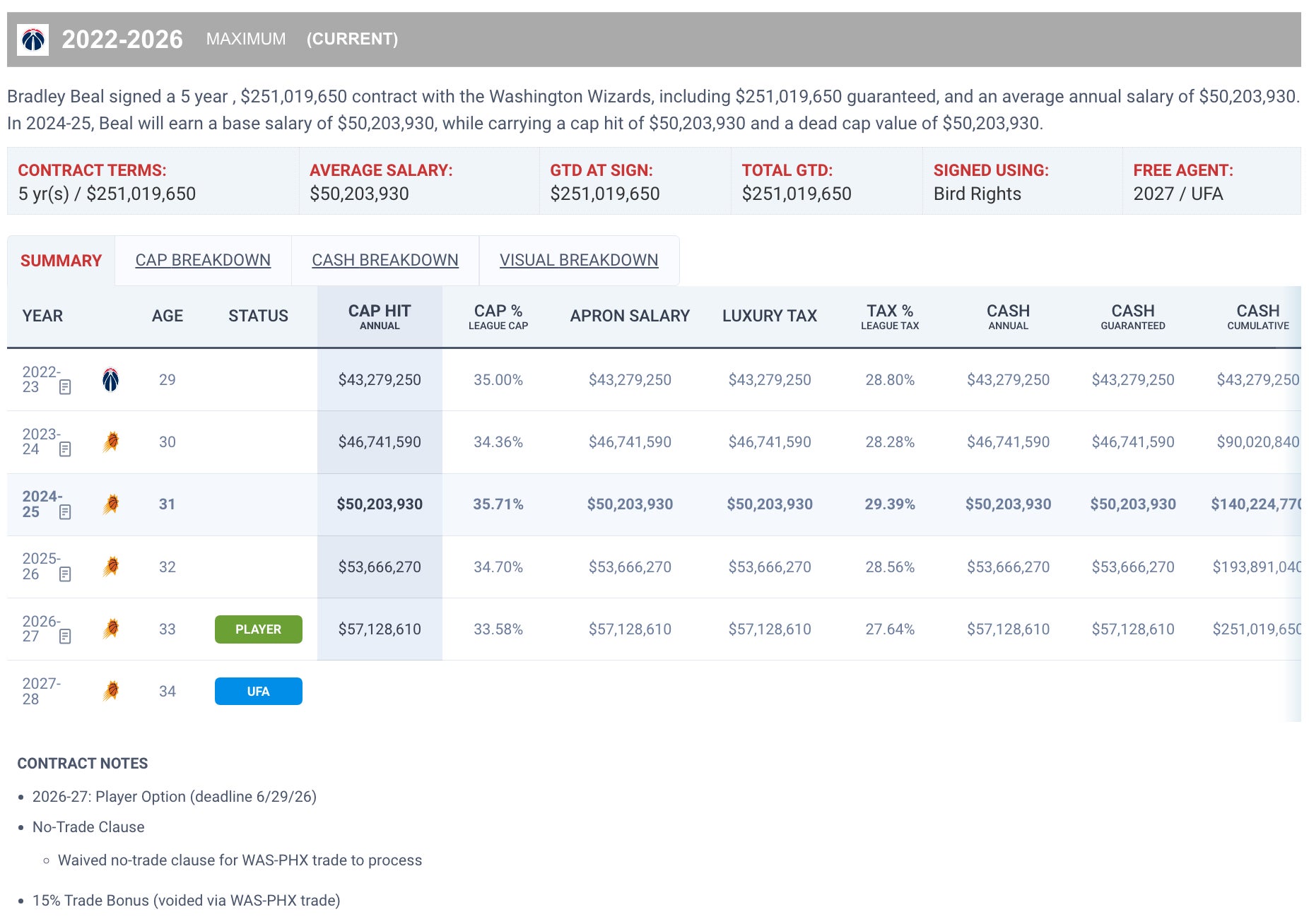Open the 2025-26 contract details document icon
The image size is (1309, 924).
pos(65,574)
